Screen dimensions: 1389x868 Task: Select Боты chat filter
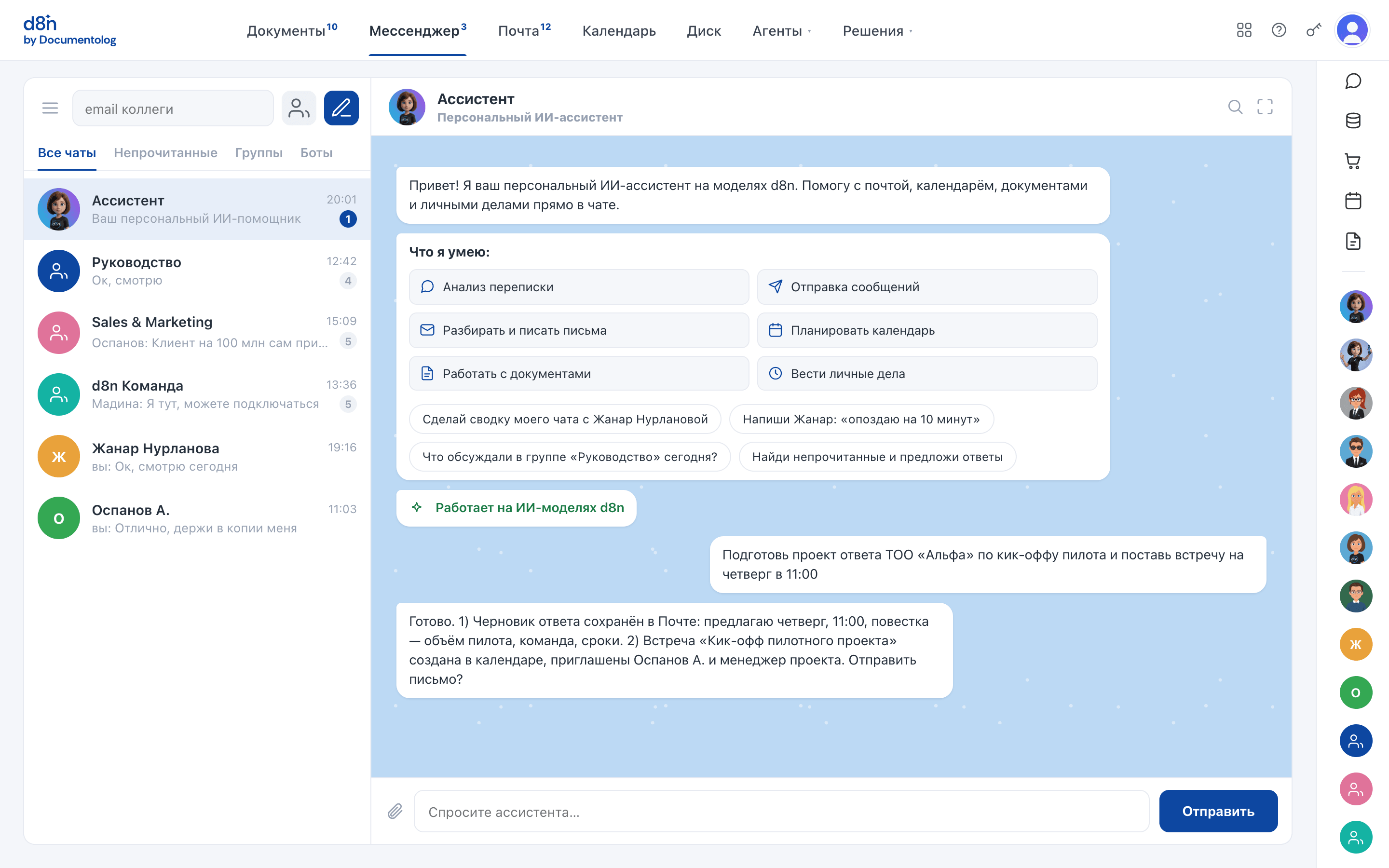click(316, 153)
